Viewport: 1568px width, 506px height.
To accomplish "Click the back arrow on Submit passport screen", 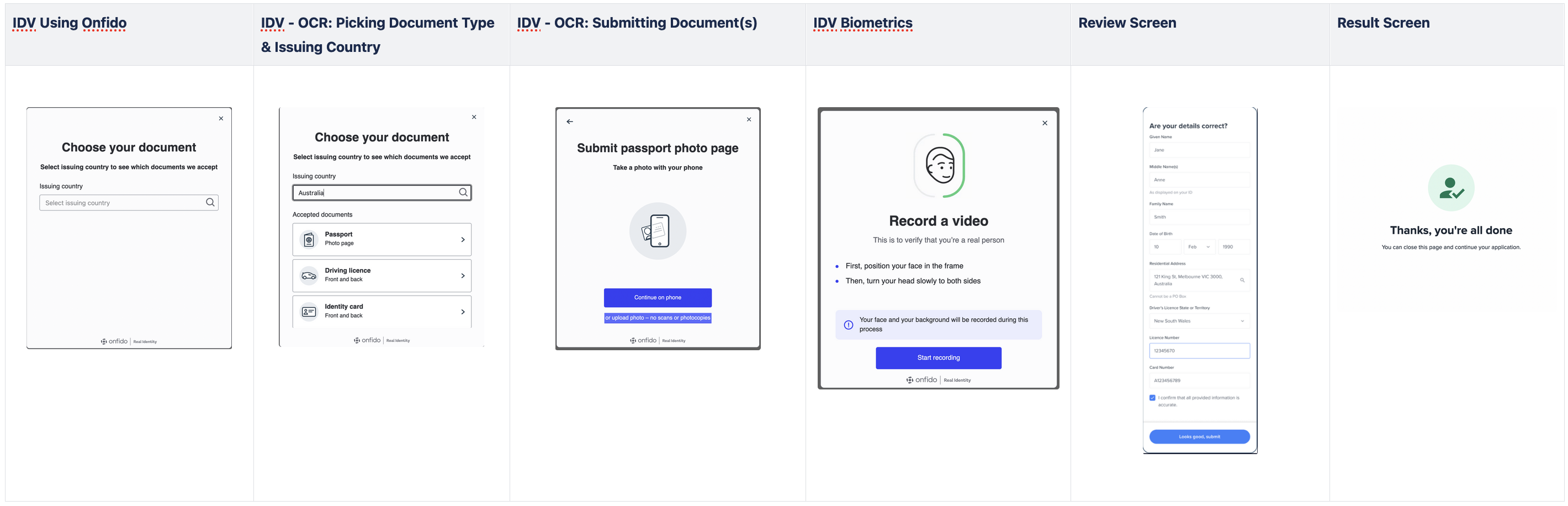I will [570, 121].
